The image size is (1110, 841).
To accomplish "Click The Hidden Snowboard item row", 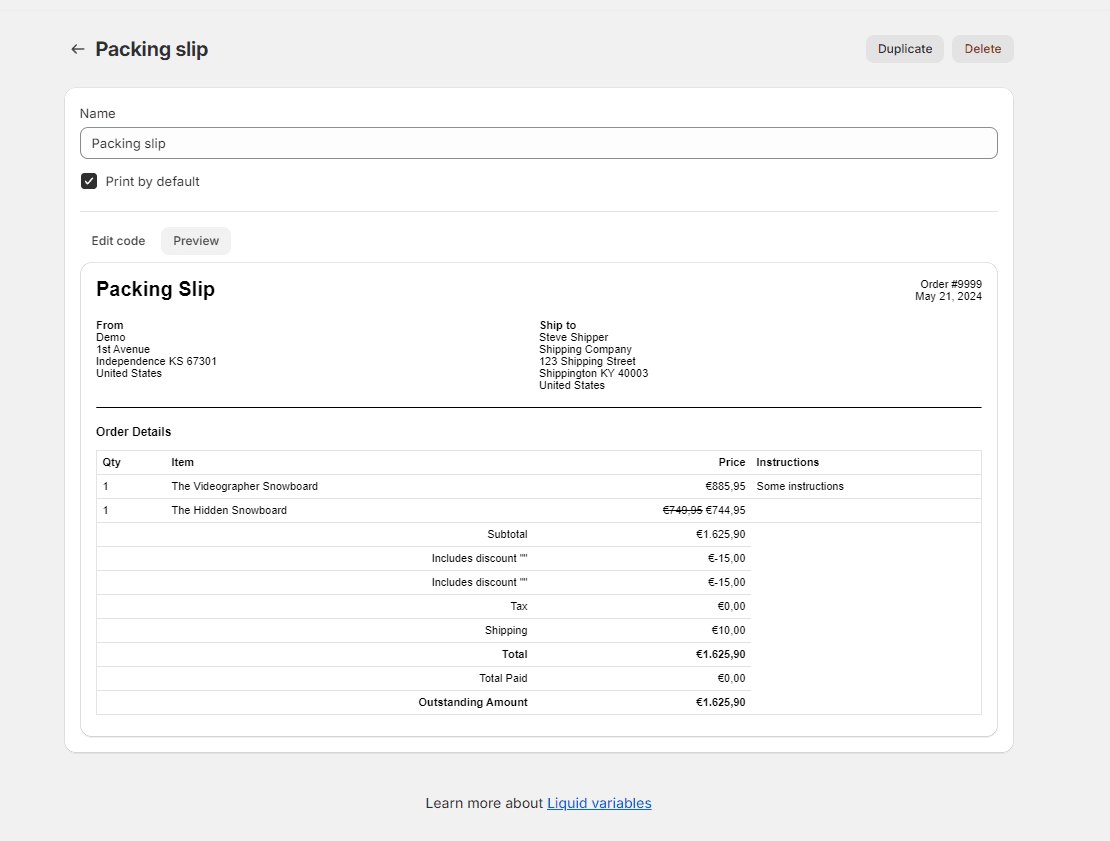I will click(x=229, y=510).
